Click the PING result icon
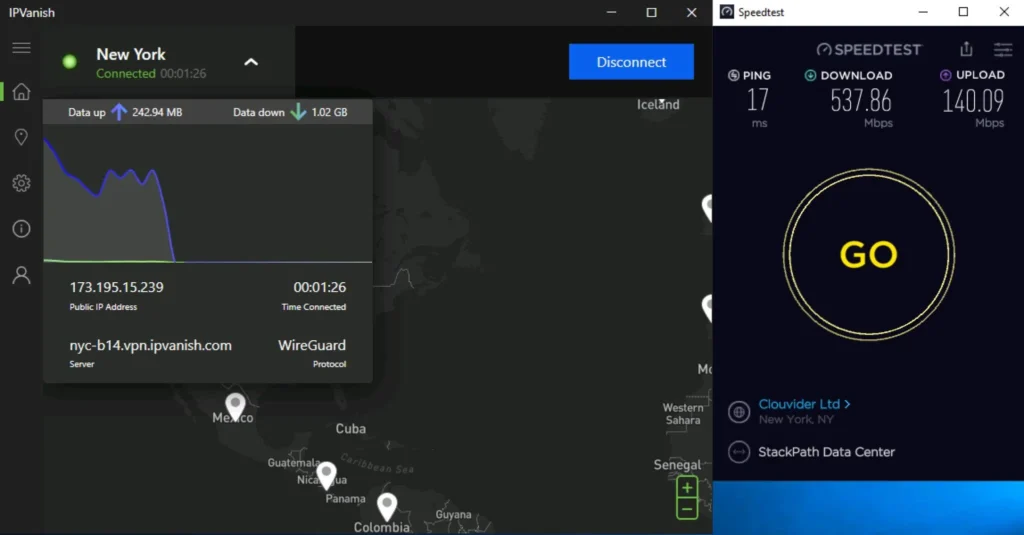The width and height of the screenshot is (1024, 535). coord(733,75)
